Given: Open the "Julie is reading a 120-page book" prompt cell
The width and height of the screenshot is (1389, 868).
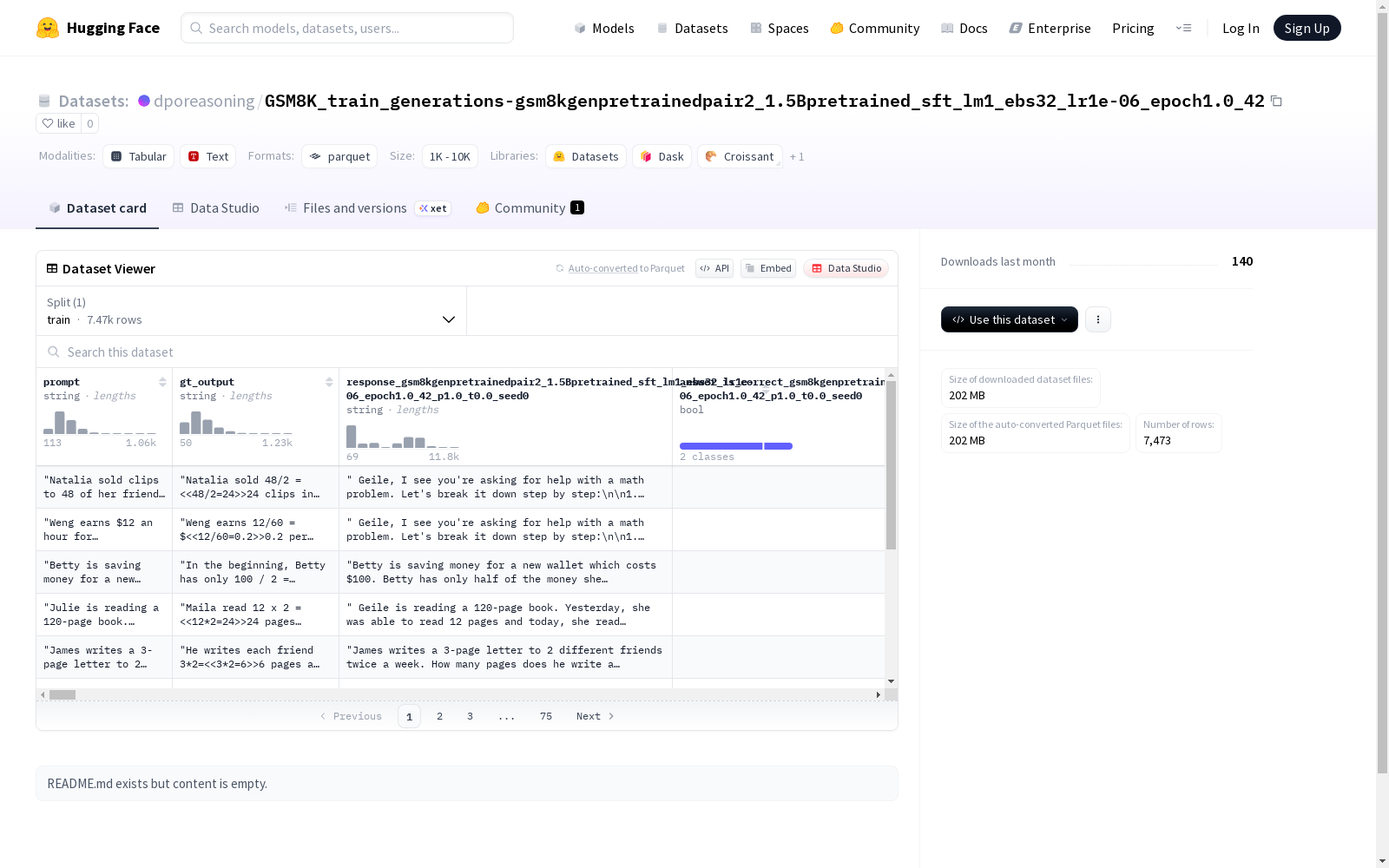Looking at the screenshot, I should click(x=104, y=615).
